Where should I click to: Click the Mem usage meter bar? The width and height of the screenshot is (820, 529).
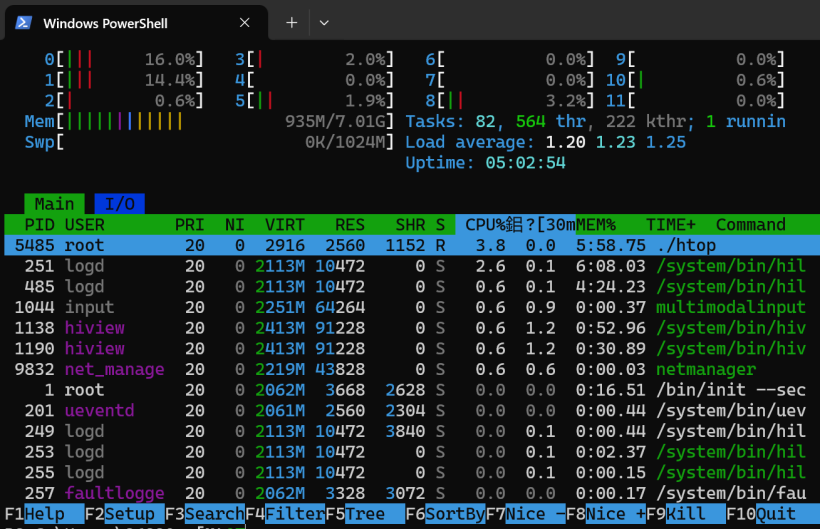click(209, 121)
